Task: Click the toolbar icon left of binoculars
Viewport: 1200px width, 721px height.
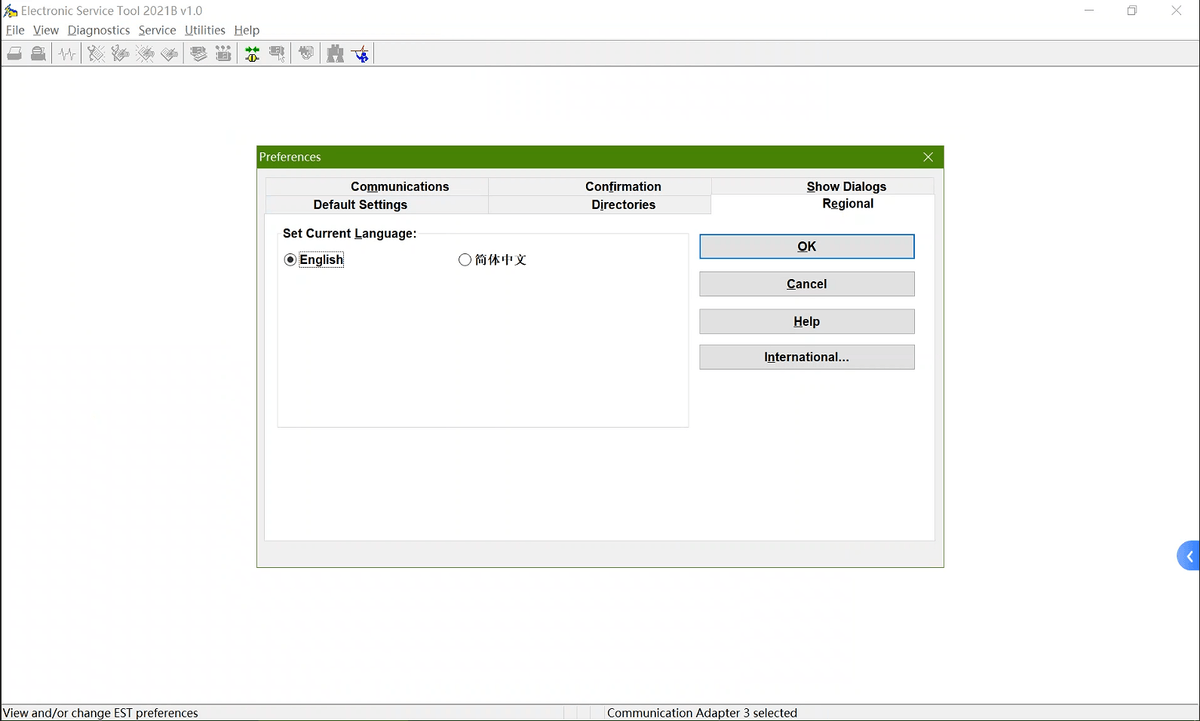Action: [x=306, y=54]
